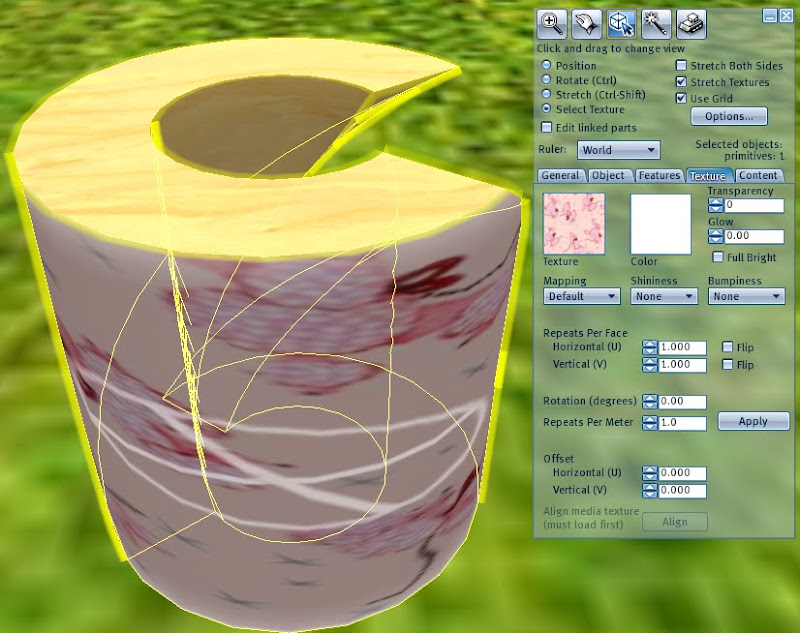Open the white Color swatch
Image resolution: width=800 pixels, height=633 pixels.
(x=661, y=223)
